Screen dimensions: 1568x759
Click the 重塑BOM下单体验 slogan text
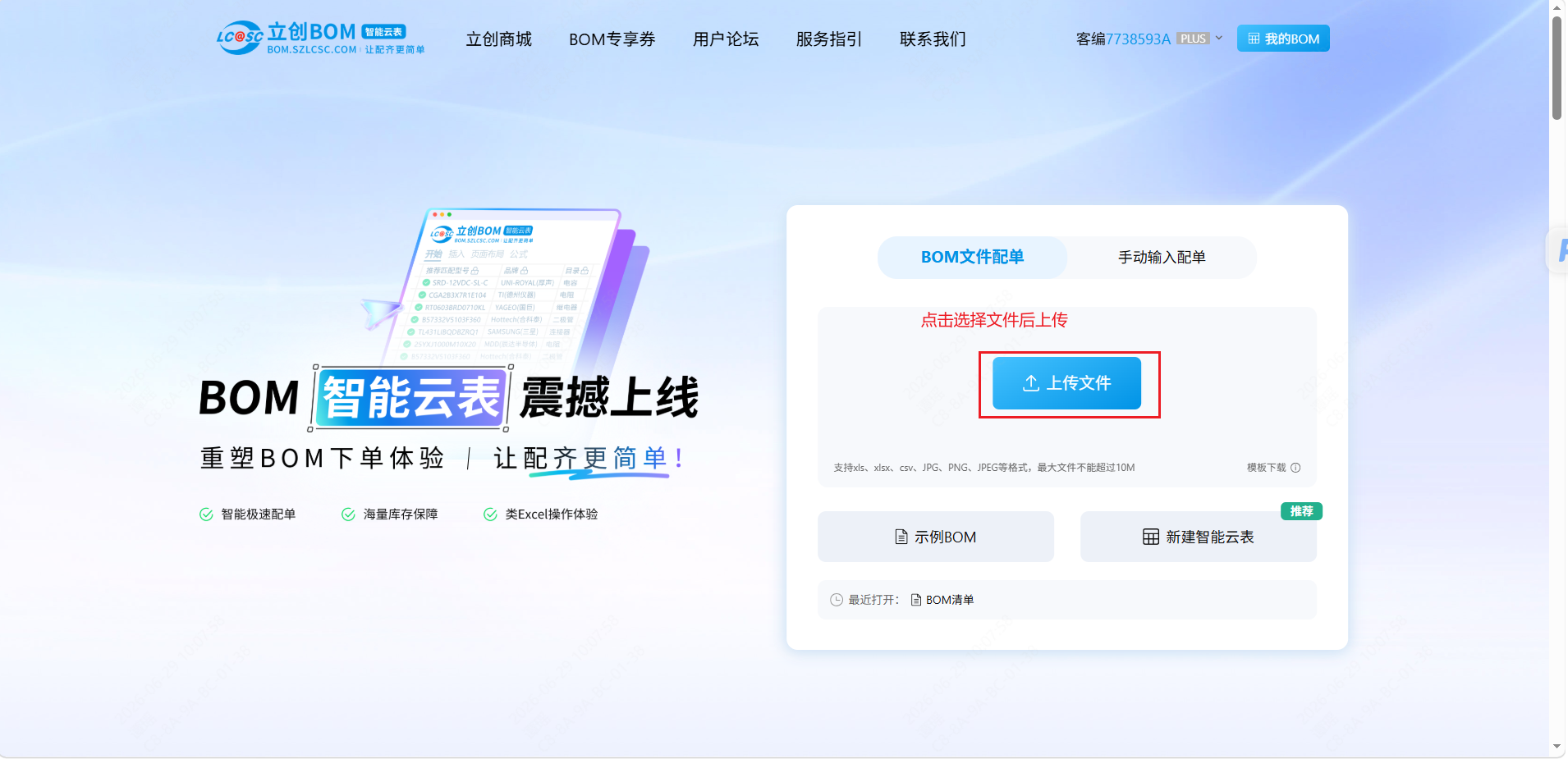click(322, 458)
